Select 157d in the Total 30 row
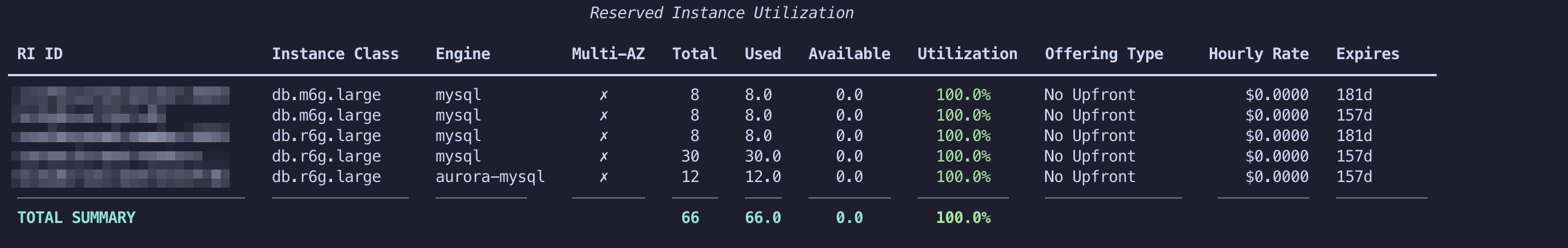1568x248 pixels. click(1354, 156)
